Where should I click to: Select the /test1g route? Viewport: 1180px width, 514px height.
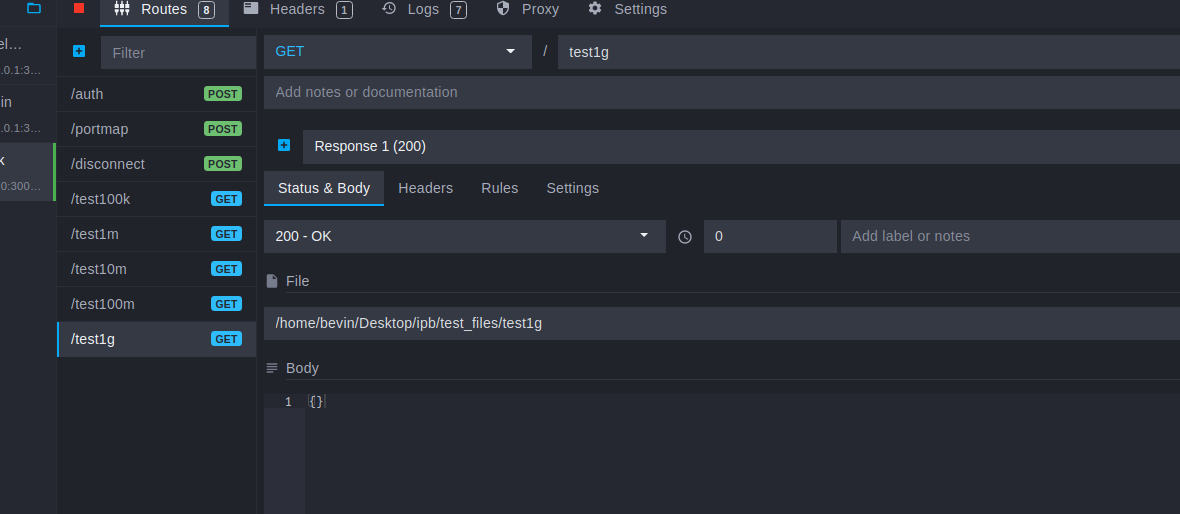coord(157,339)
